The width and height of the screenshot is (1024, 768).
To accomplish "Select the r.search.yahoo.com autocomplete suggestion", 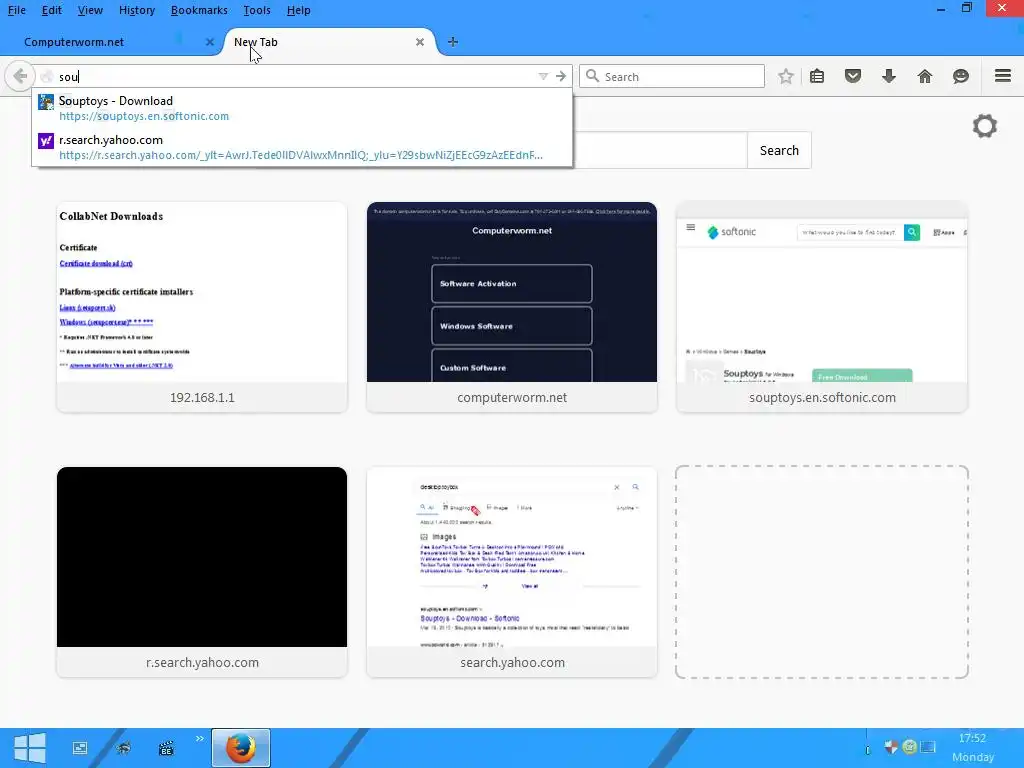I will pyautogui.click(x=302, y=147).
